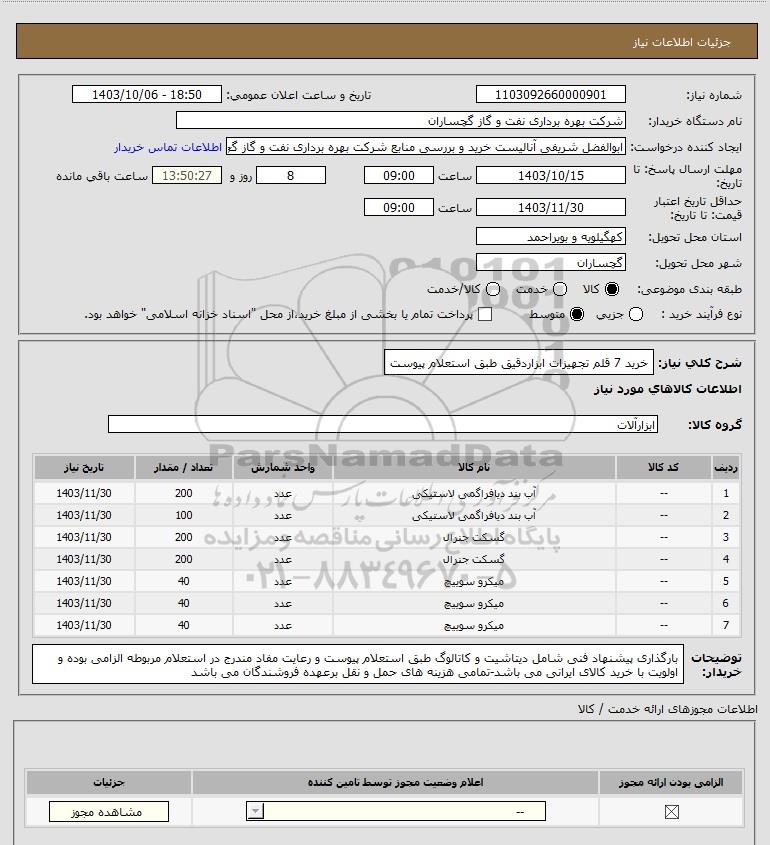
Task: Open the اطلاعات تماس خریدار link
Action: (x=168, y=147)
